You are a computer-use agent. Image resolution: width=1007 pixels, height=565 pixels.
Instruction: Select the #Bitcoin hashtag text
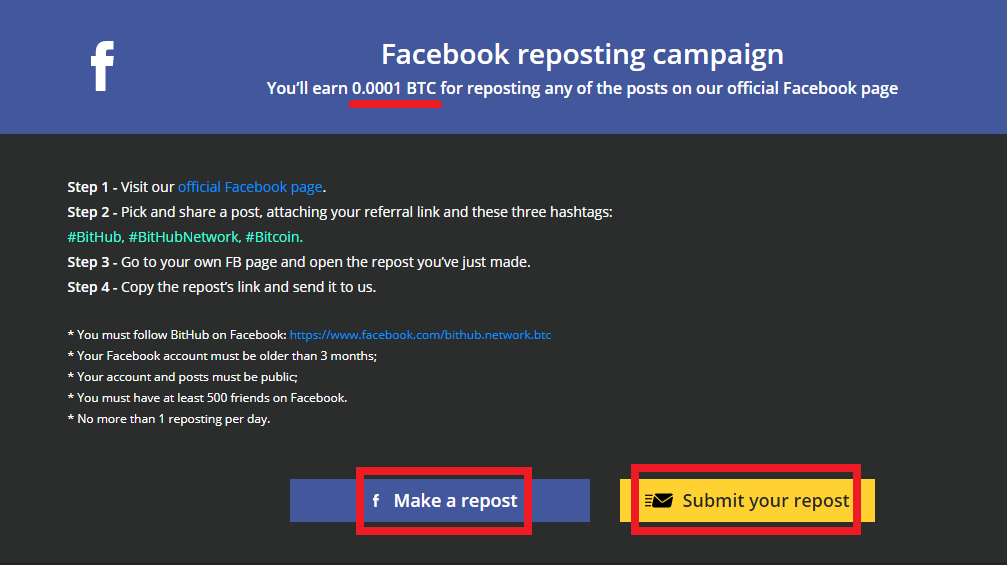coord(273,237)
